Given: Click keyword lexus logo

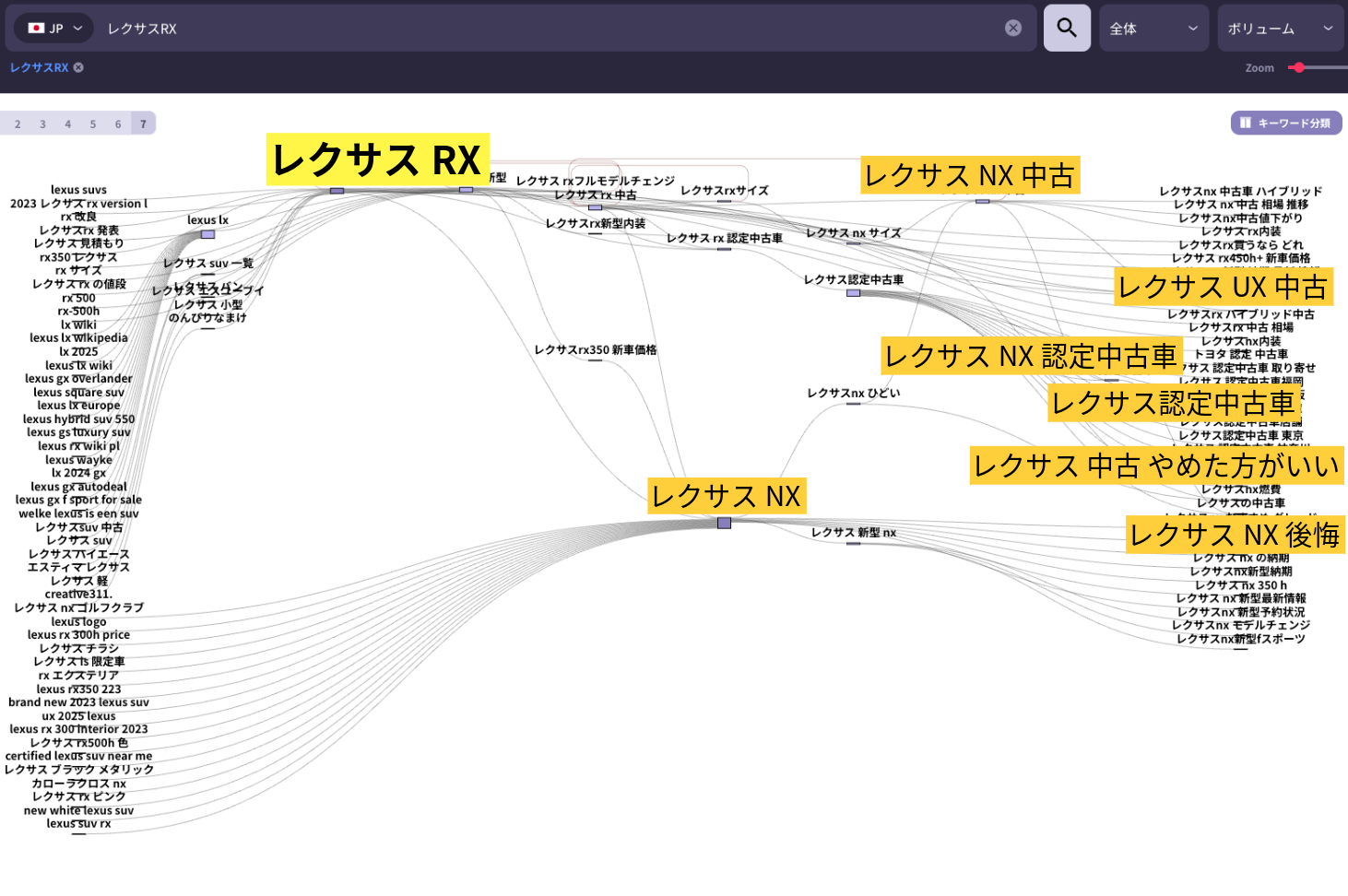Looking at the screenshot, I should (78, 622).
